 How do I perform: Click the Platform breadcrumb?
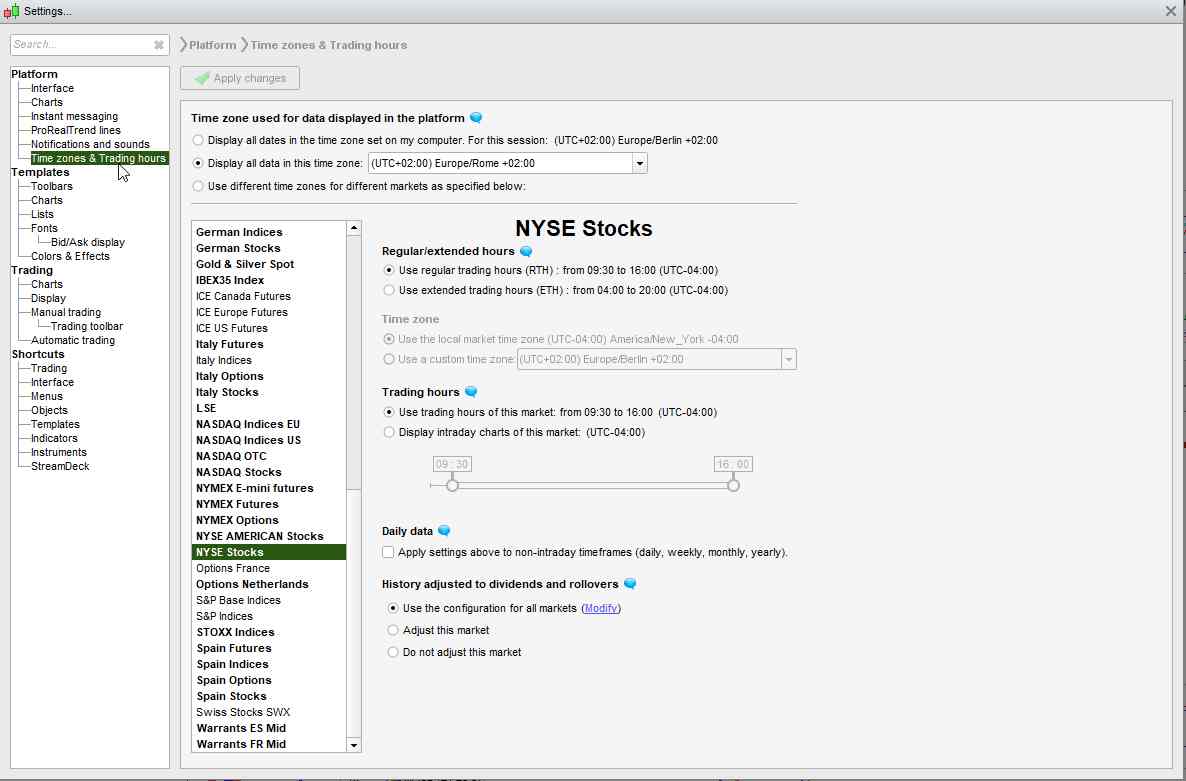click(213, 45)
